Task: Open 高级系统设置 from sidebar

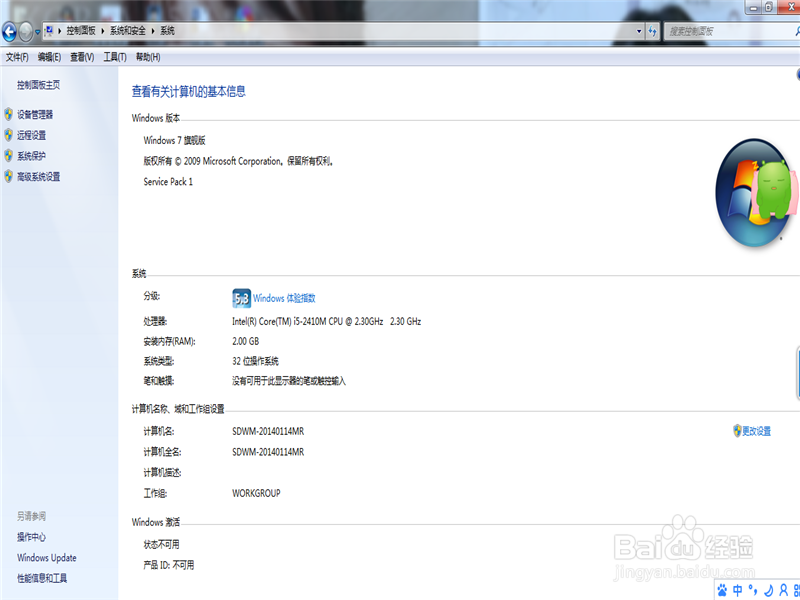Action: pos(39,177)
